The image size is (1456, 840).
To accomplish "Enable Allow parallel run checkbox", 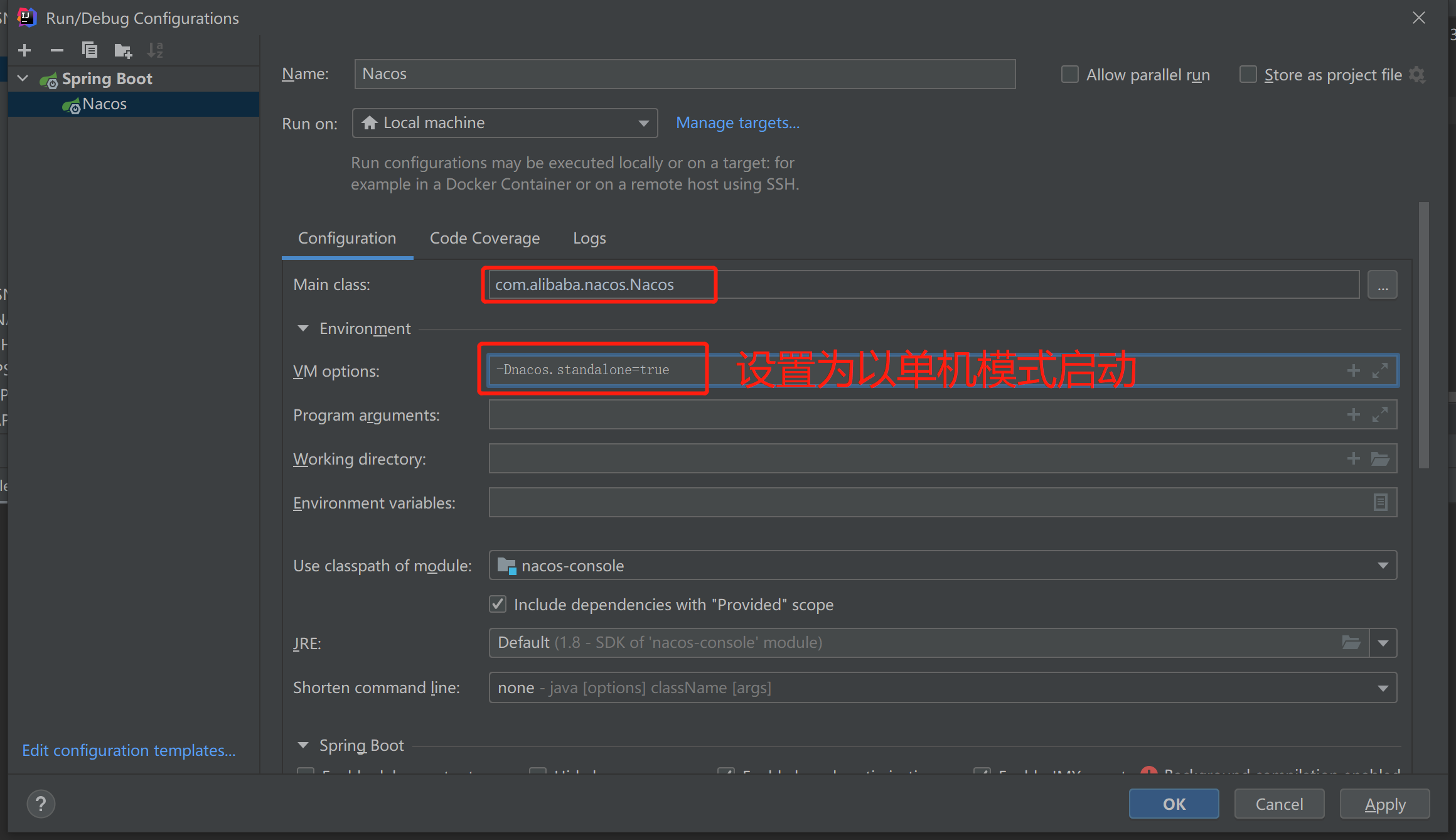I will [1070, 75].
